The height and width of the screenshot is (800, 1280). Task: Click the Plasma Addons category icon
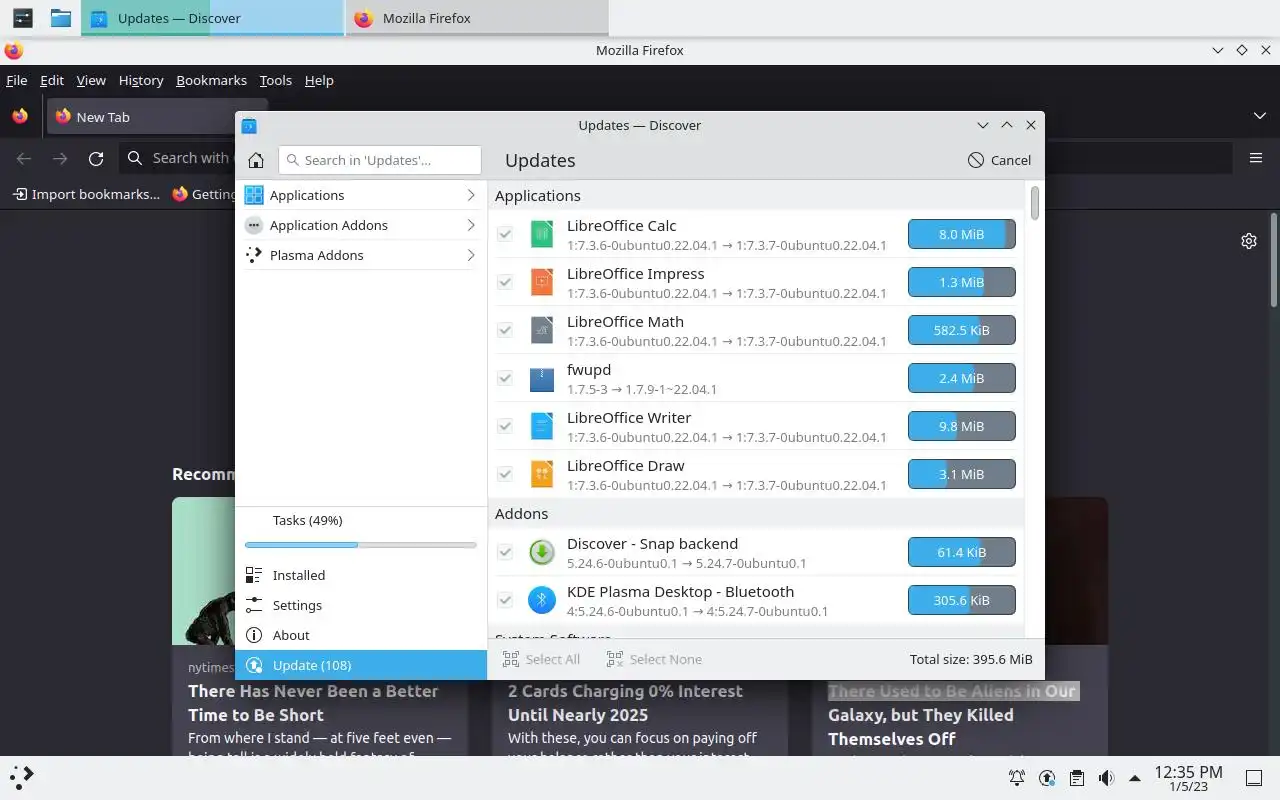(254, 255)
